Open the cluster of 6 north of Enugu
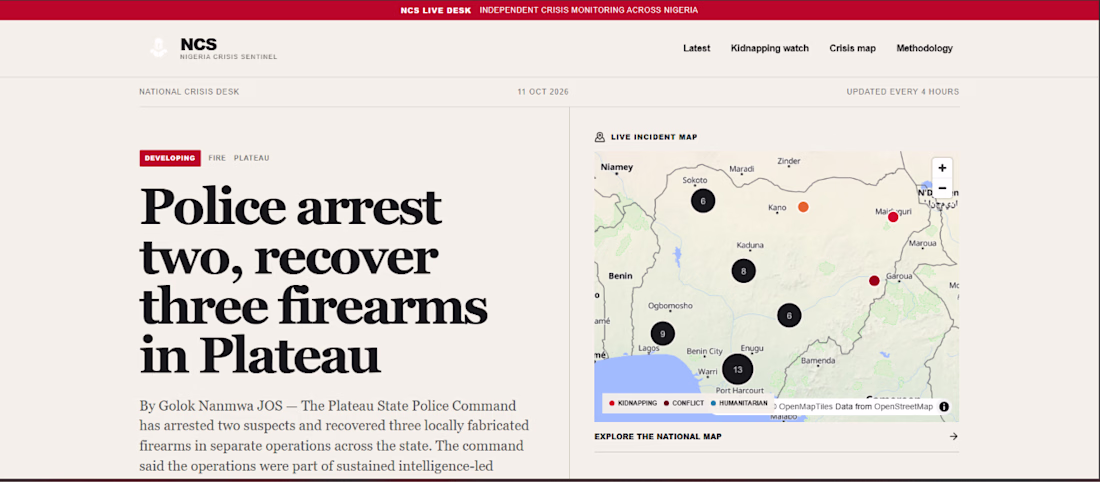This screenshot has width=1100, height=482. pyautogui.click(x=789, y=315)
